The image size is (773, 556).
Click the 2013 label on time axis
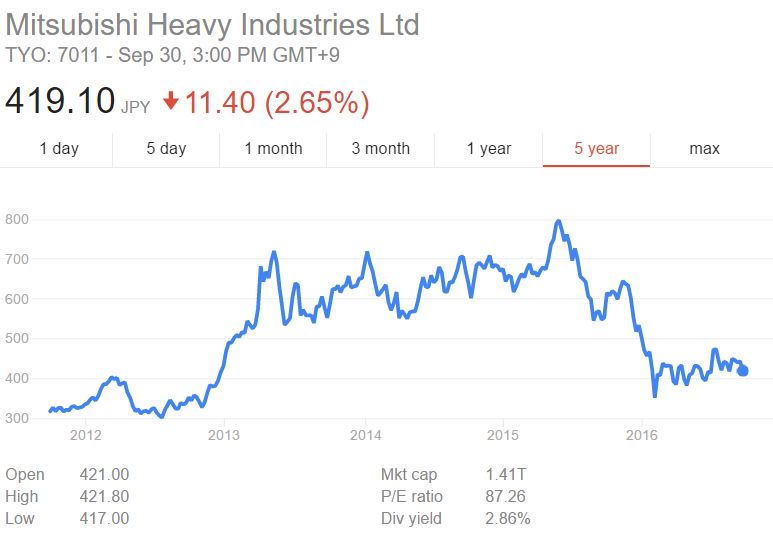[x=224, y=435]
